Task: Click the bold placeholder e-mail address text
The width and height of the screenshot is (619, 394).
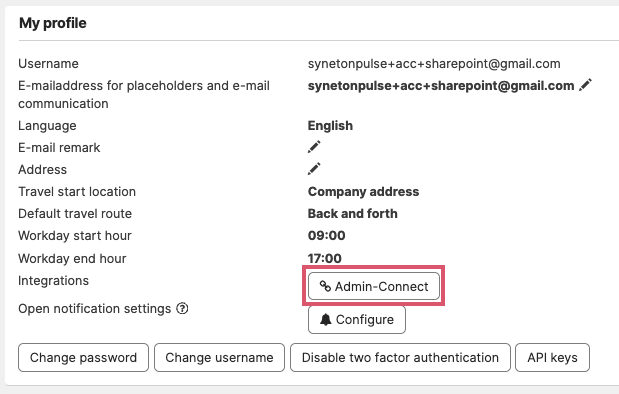Action: click(x=441, y=86)
